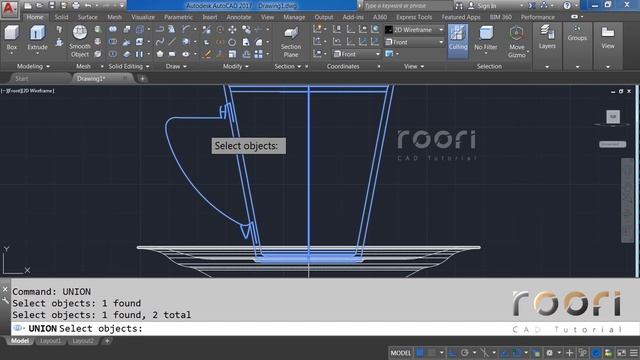Click the Polyline tool in Draw panel
Image resolution: width=640 pixels, height=360 pixels.
(160, 29)
